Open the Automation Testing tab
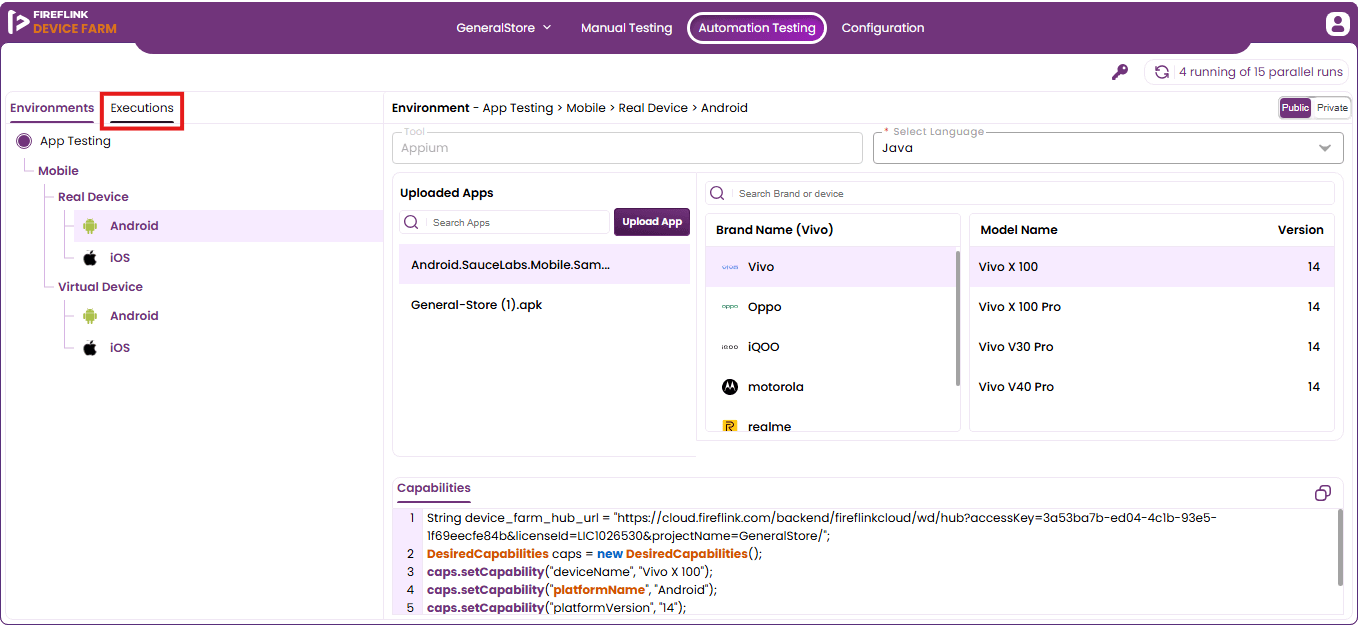 tap(757, 28)
